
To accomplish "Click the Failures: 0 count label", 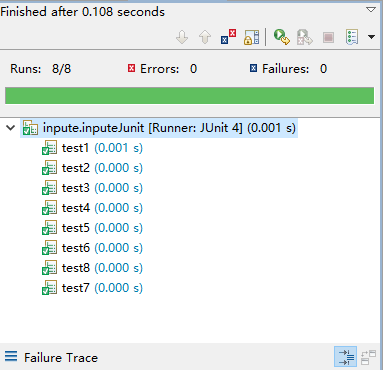I will [x=294, y=69].
